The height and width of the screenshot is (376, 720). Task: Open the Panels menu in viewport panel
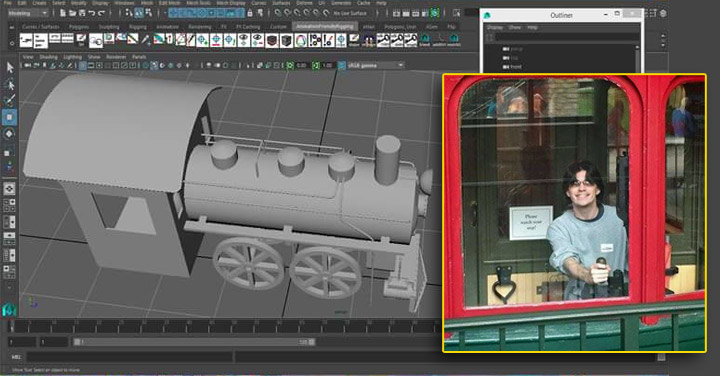click(x=139, y=57)
